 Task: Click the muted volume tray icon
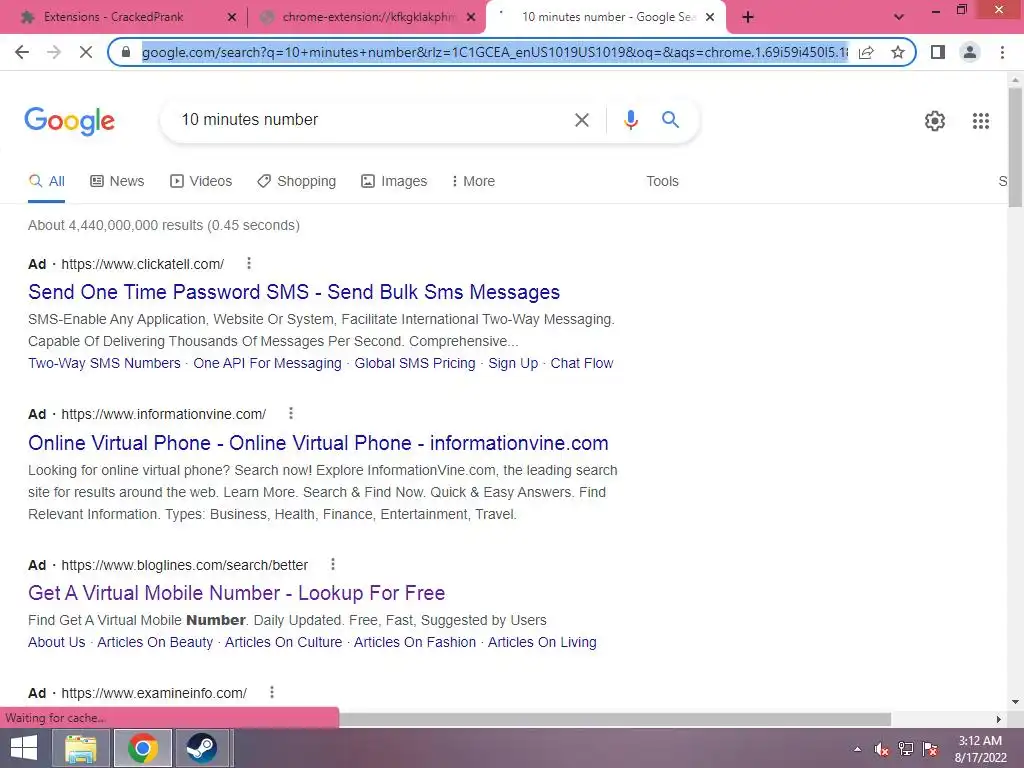pyautogui.click(x=881, y=749)
